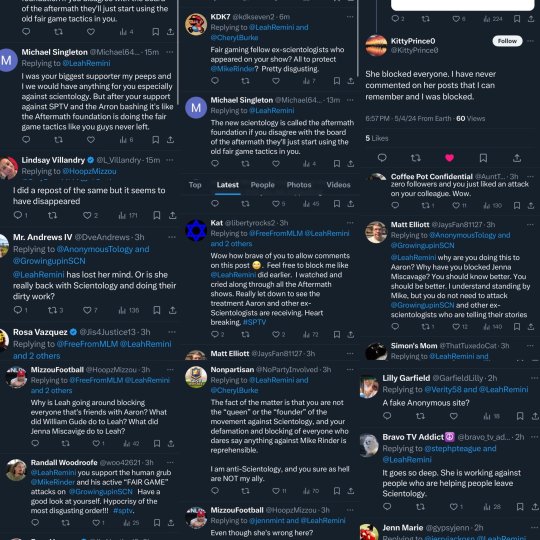
Task: Switch to the Top tab
Action: point(195,185)
